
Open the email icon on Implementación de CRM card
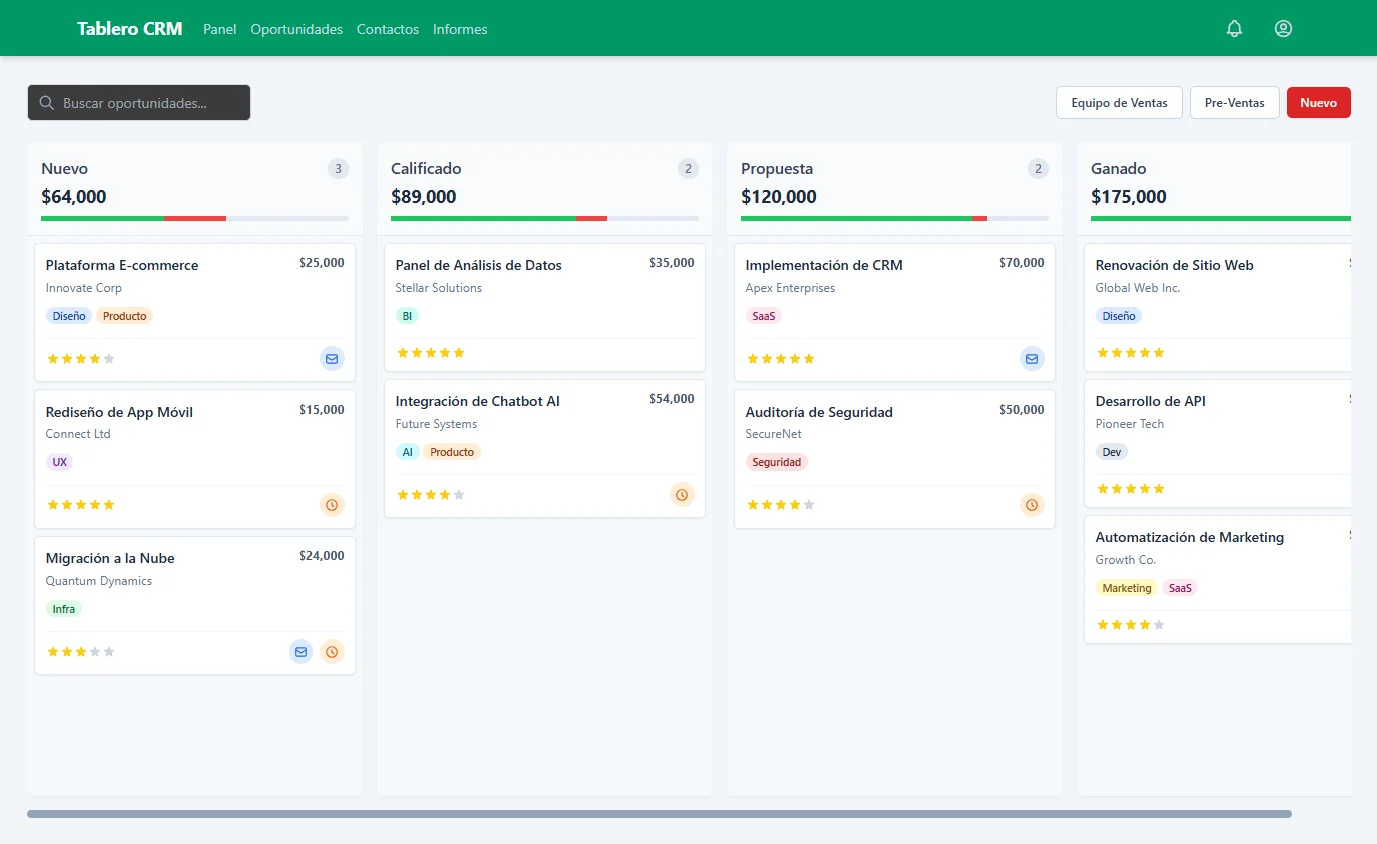coord(1031,358)
